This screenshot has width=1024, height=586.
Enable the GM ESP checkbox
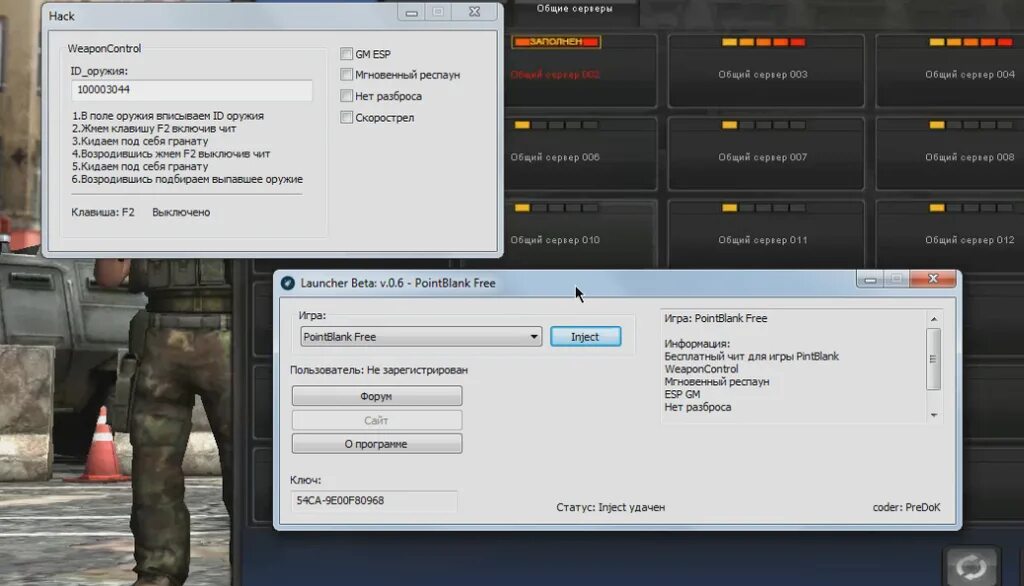click(x=347, y=54)
